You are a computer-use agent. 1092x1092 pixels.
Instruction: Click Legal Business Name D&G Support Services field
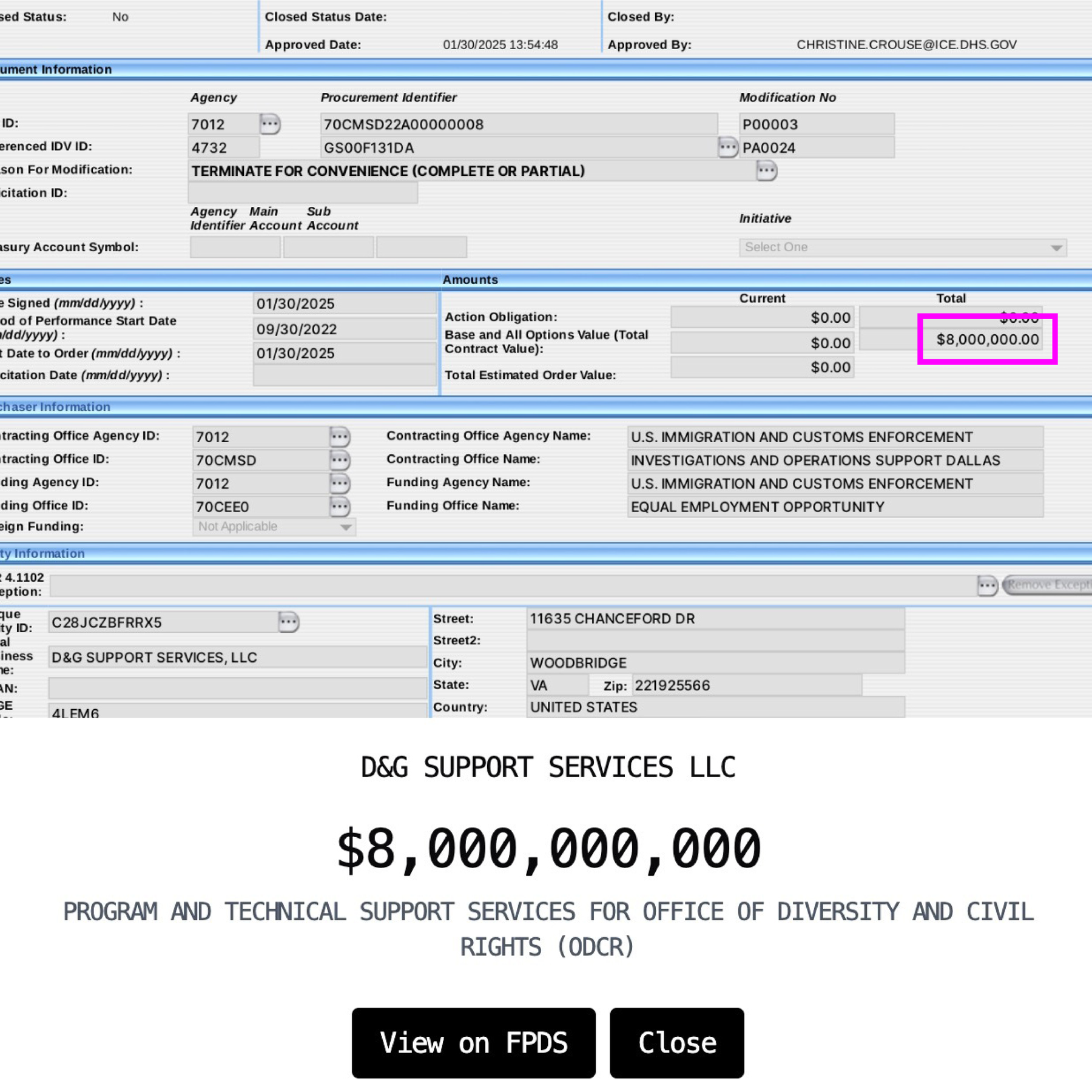pyautogui.click(x=237, y=658)
